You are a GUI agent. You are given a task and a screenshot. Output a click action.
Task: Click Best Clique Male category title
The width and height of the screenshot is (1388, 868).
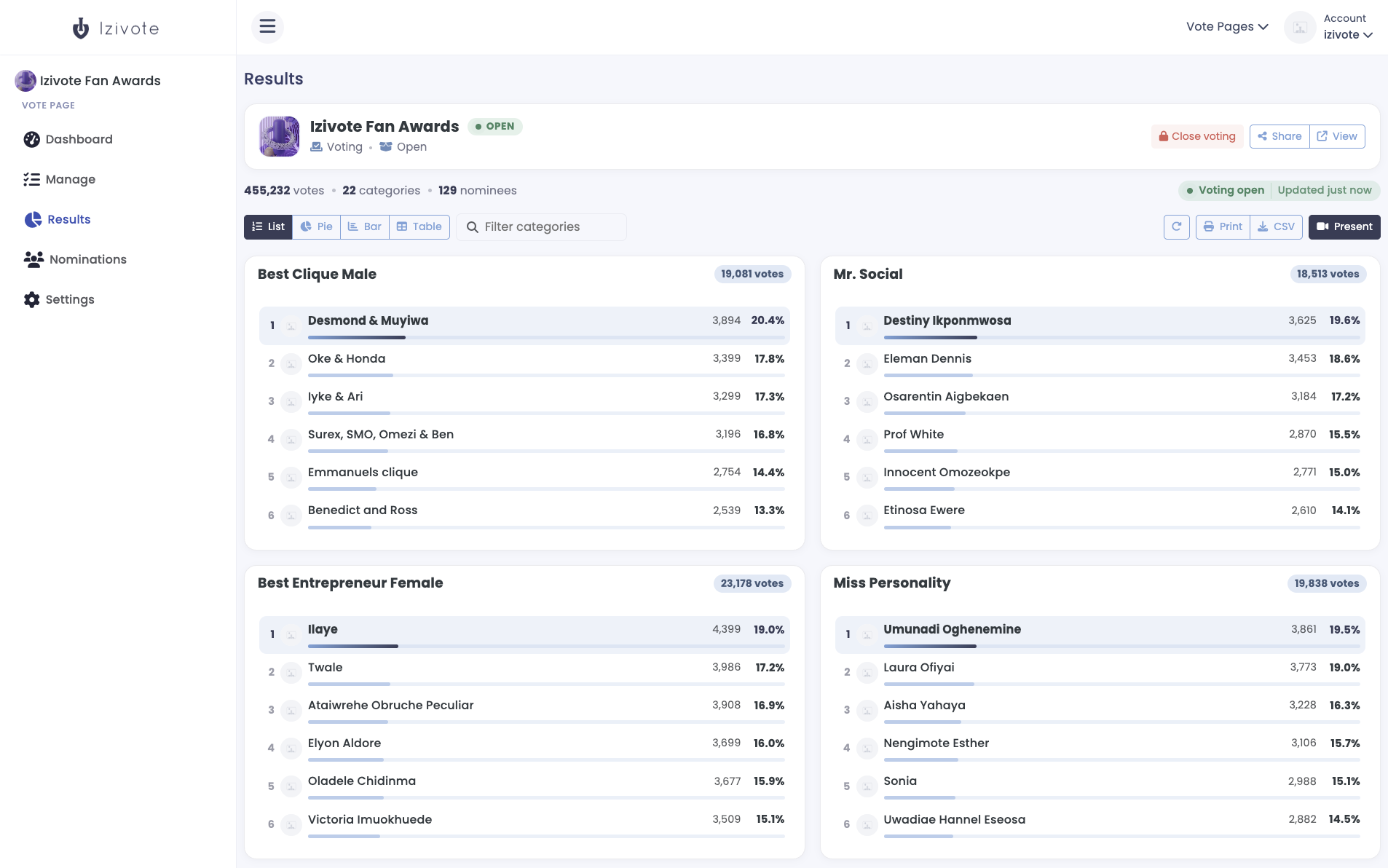[x=317, y=274]
